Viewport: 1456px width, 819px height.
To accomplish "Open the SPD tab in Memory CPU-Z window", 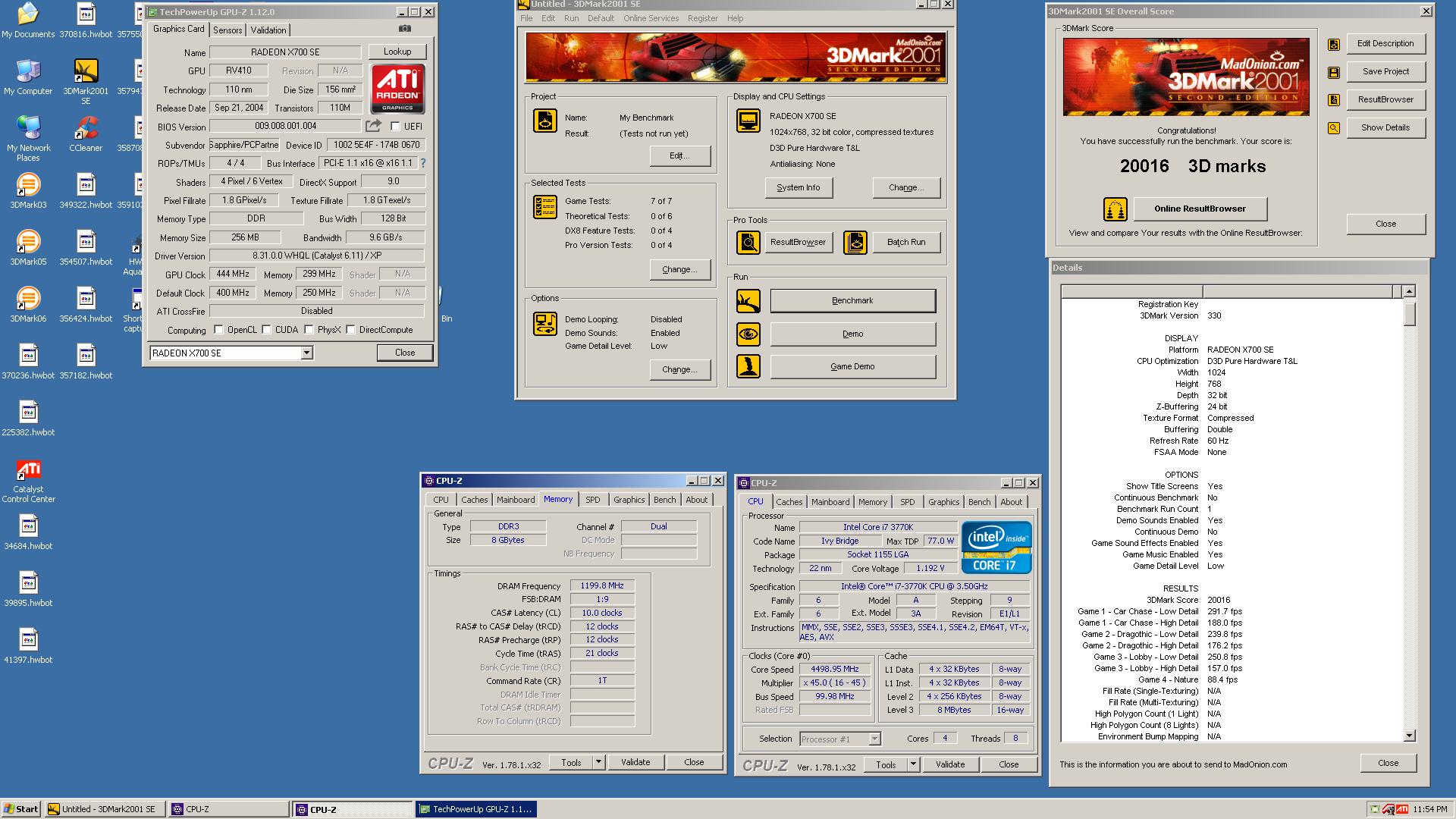I will coord(593,500).
